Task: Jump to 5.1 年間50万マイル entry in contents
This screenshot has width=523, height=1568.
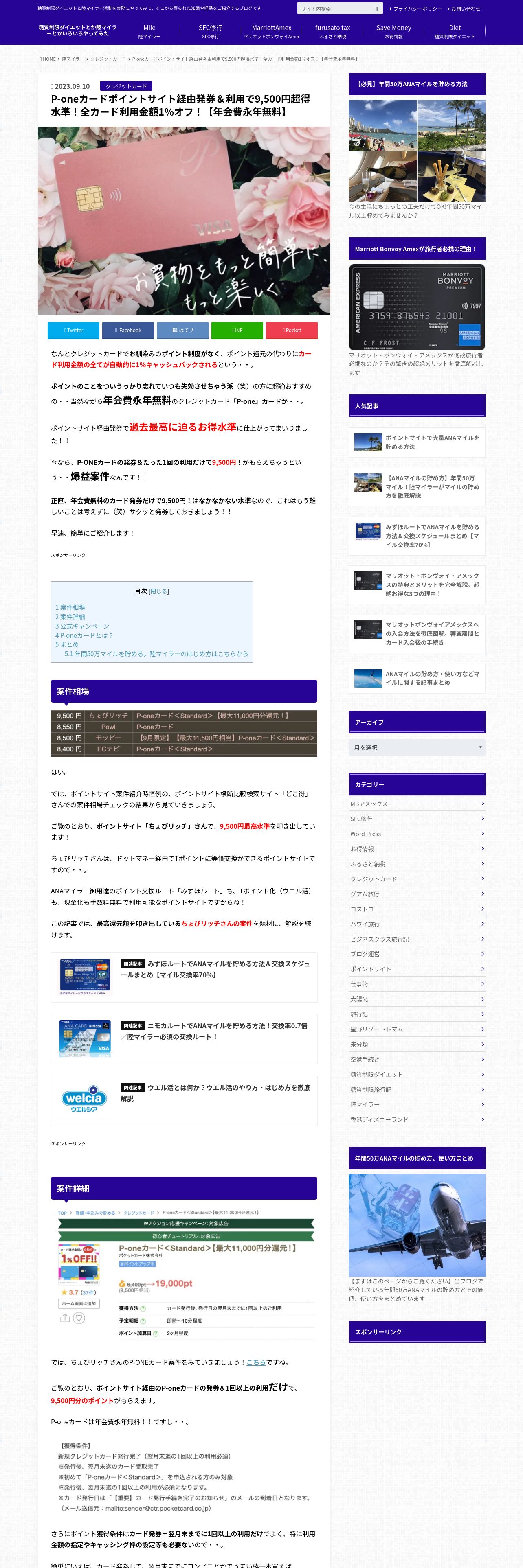Action: point(156,654)
